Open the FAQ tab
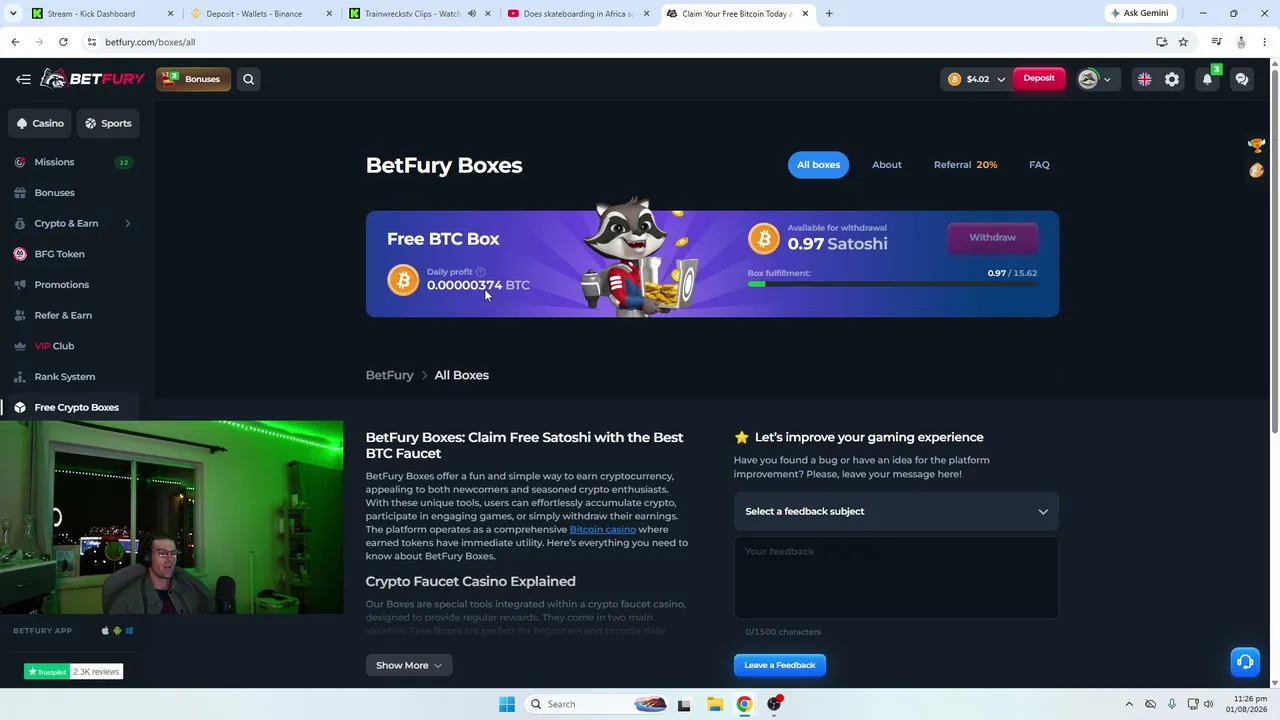The width and height of the screenshot is (1280, 720). coord(1039,165)
